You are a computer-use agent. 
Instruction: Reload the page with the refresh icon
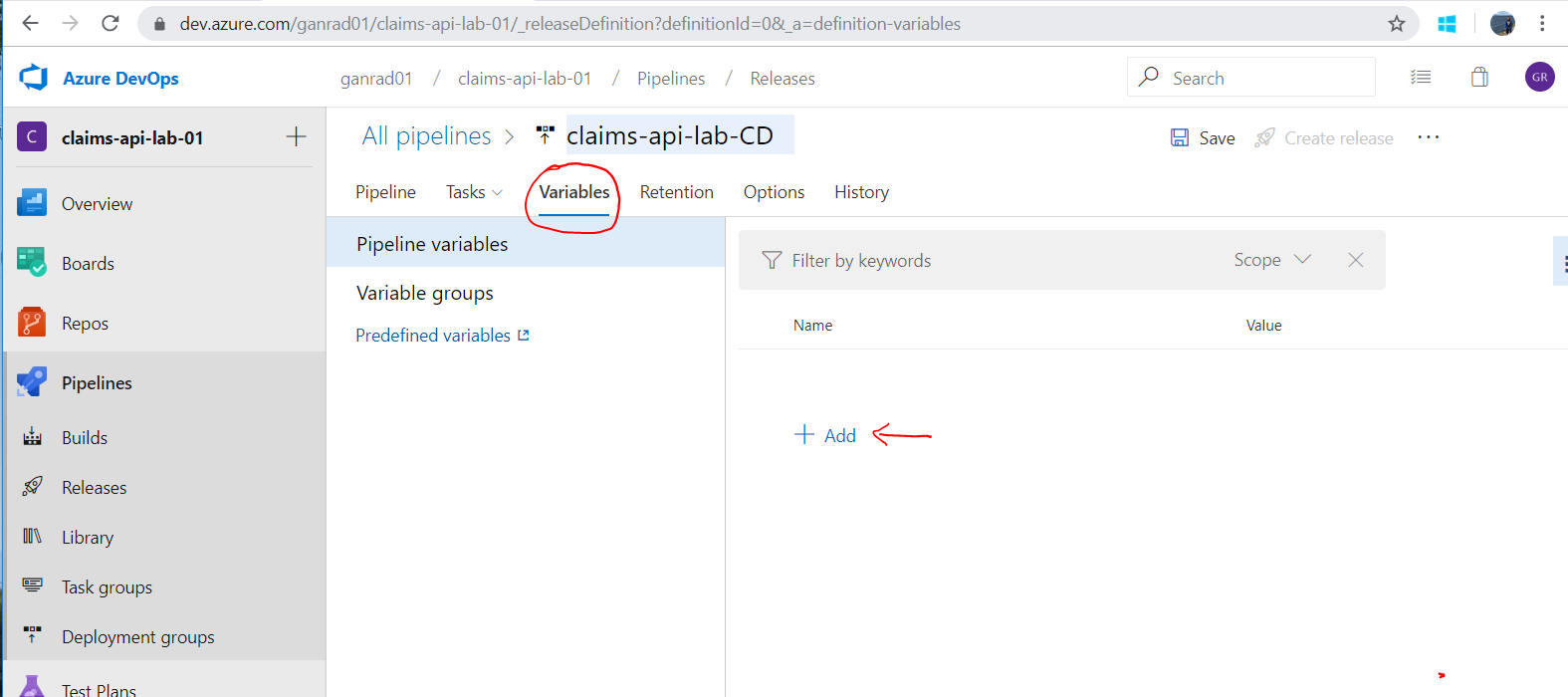point(111,23)
